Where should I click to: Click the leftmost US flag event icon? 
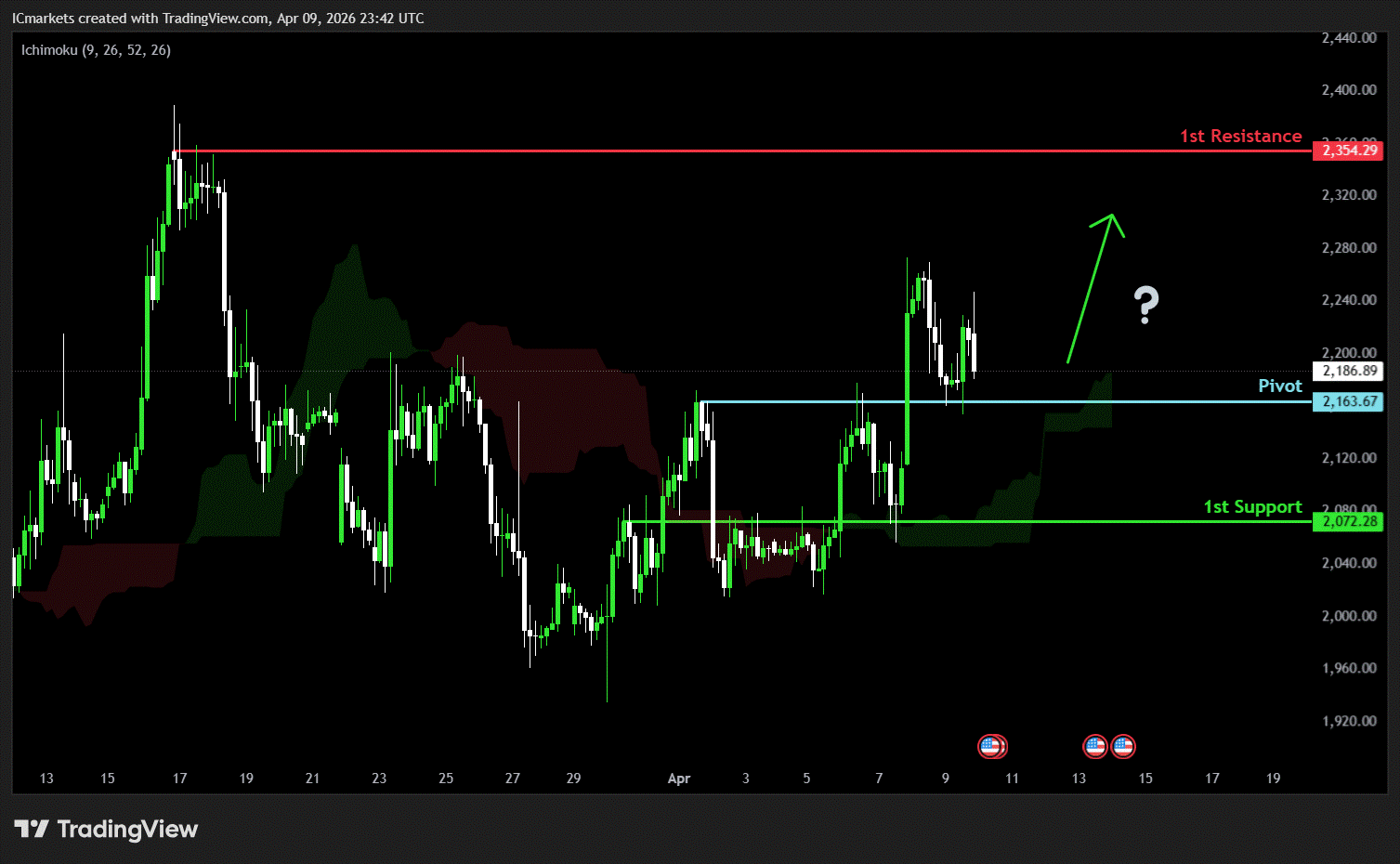(991, 746)
